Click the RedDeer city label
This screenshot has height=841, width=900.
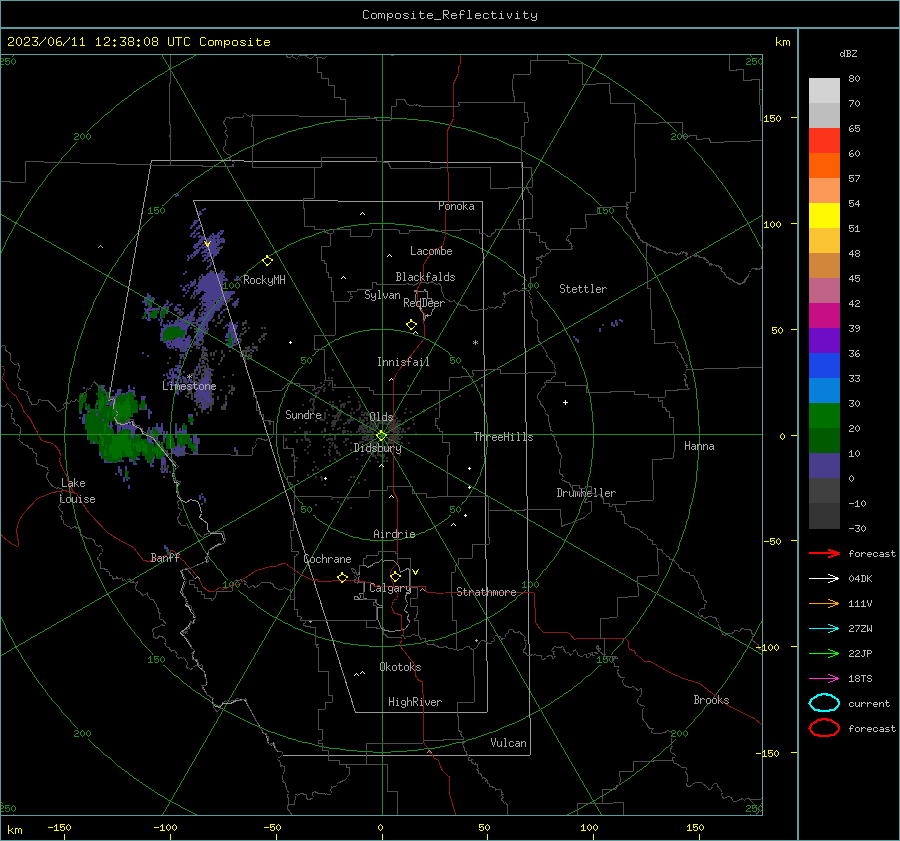pyautogui.click(x=424, y=303)
